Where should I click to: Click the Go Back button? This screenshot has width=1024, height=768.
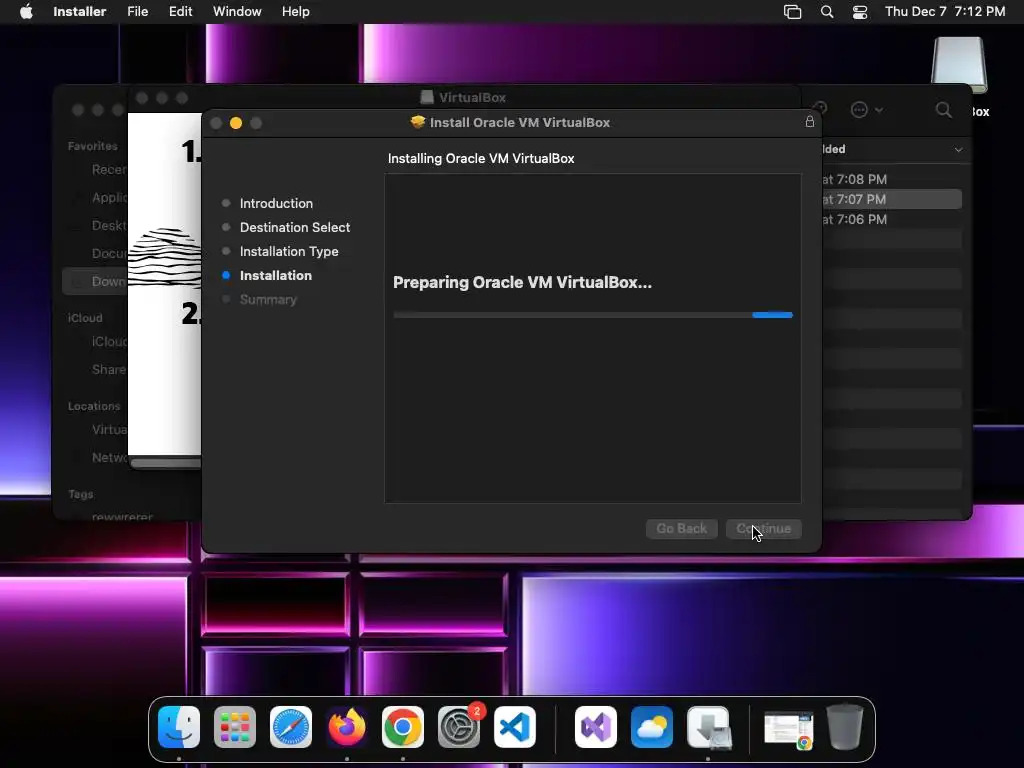click(x=681, y=528)
